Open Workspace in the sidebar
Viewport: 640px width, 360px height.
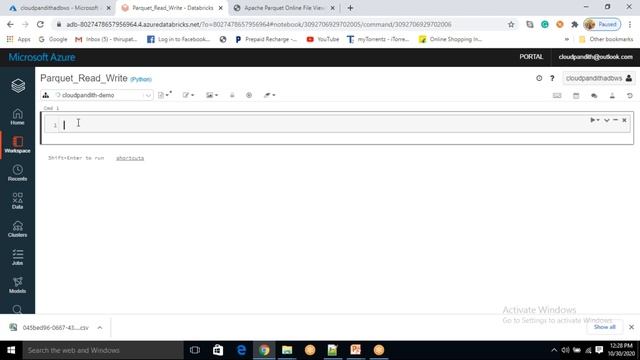point(18,145)
